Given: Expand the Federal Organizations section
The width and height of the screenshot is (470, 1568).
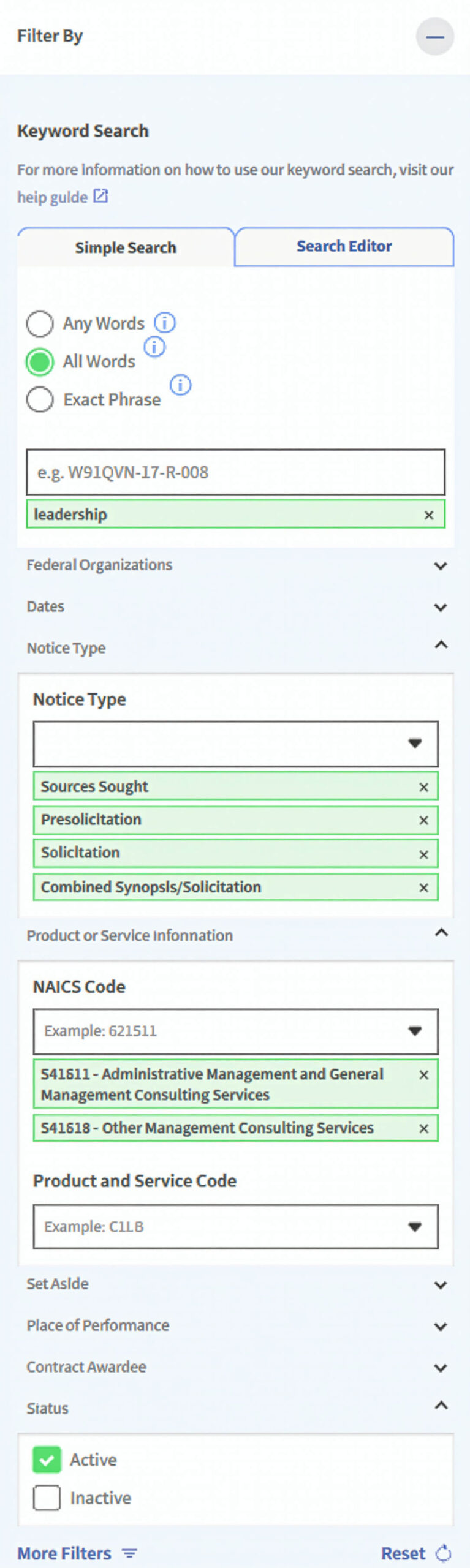Looking at the screenshot, I should (x=440, y=565).
